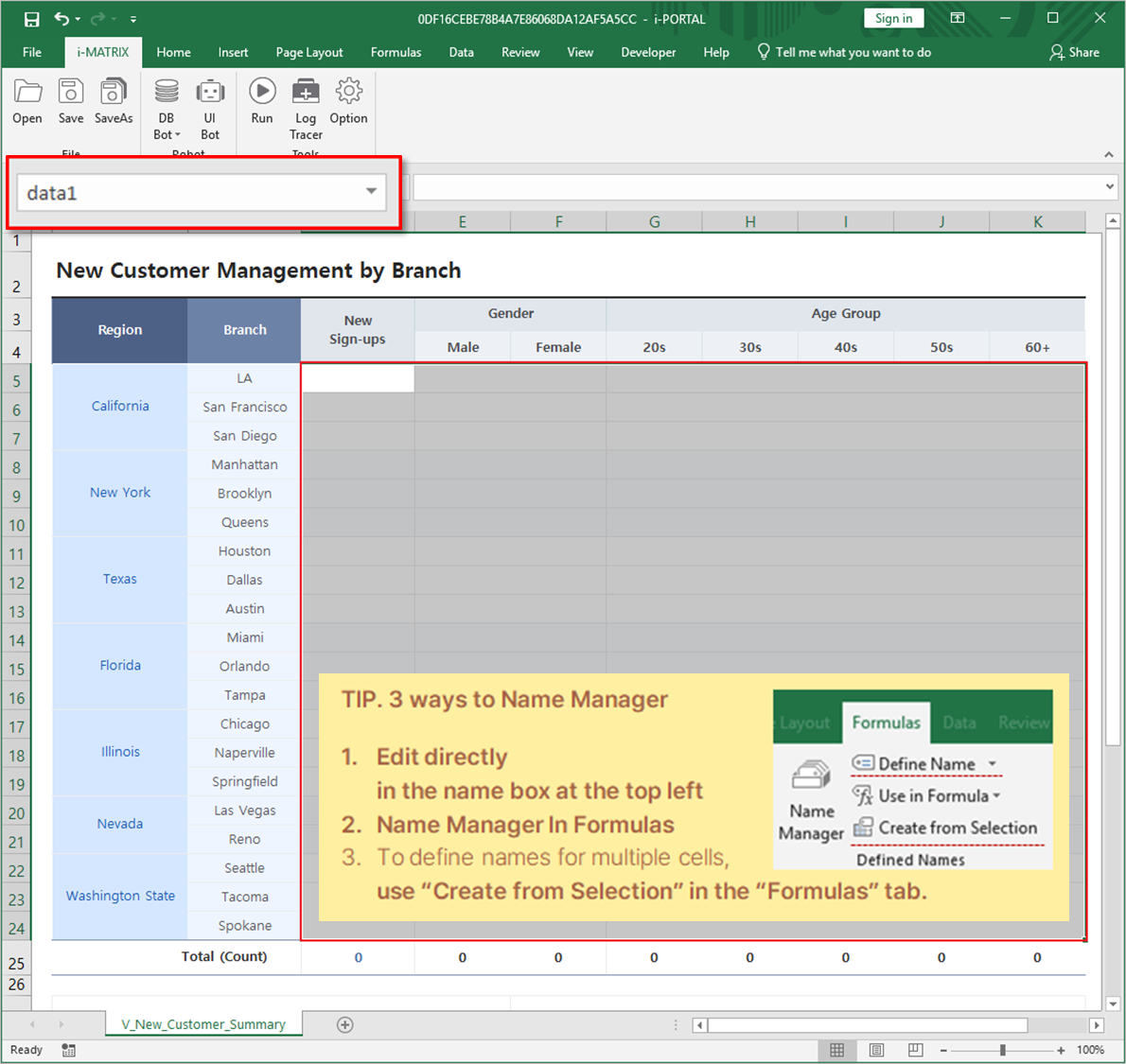1126x1064 pixels.
Task: Select Normal view in status bar
Action: (x=837, y=1050)
